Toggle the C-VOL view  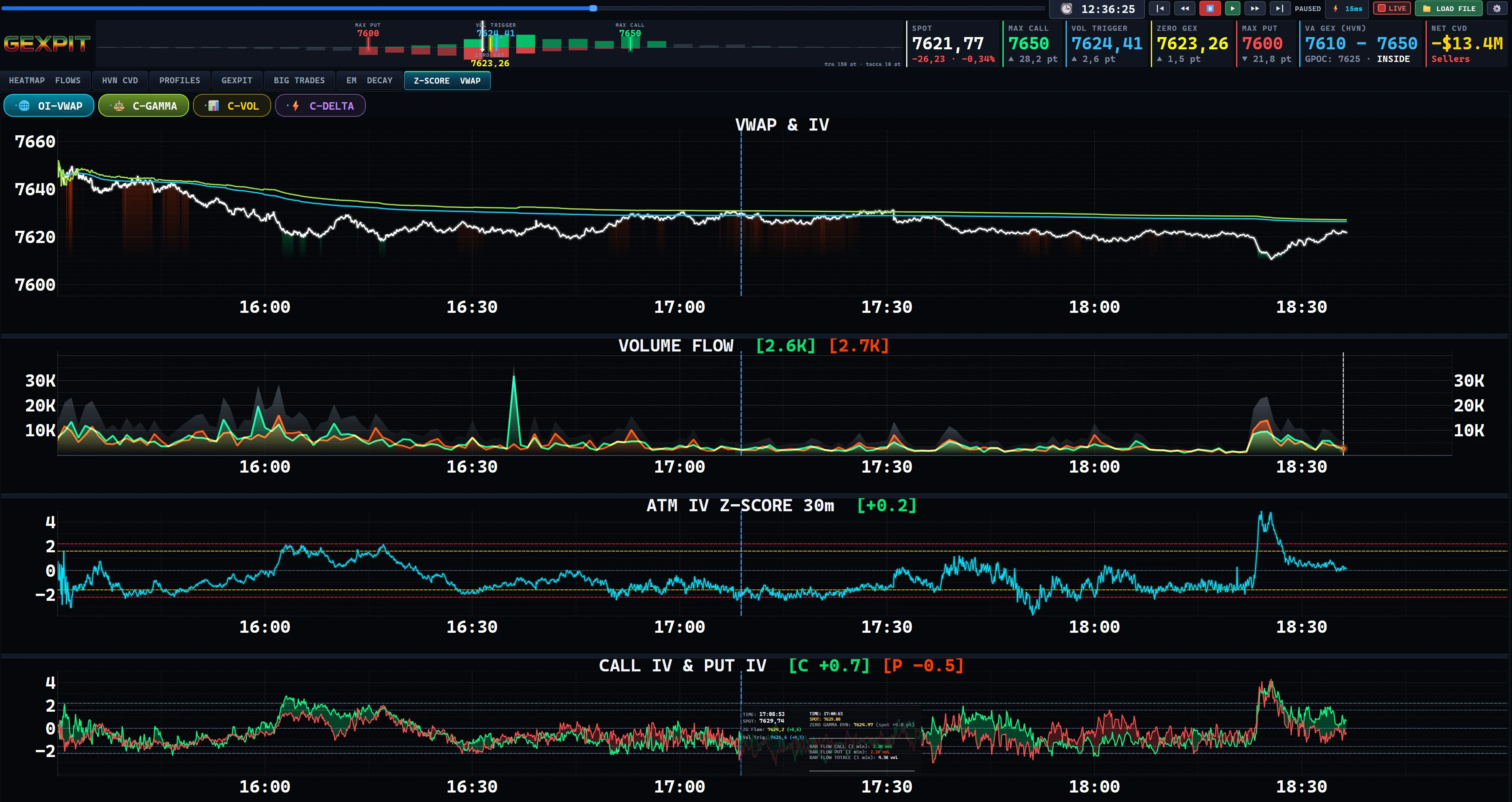point(232,106)
